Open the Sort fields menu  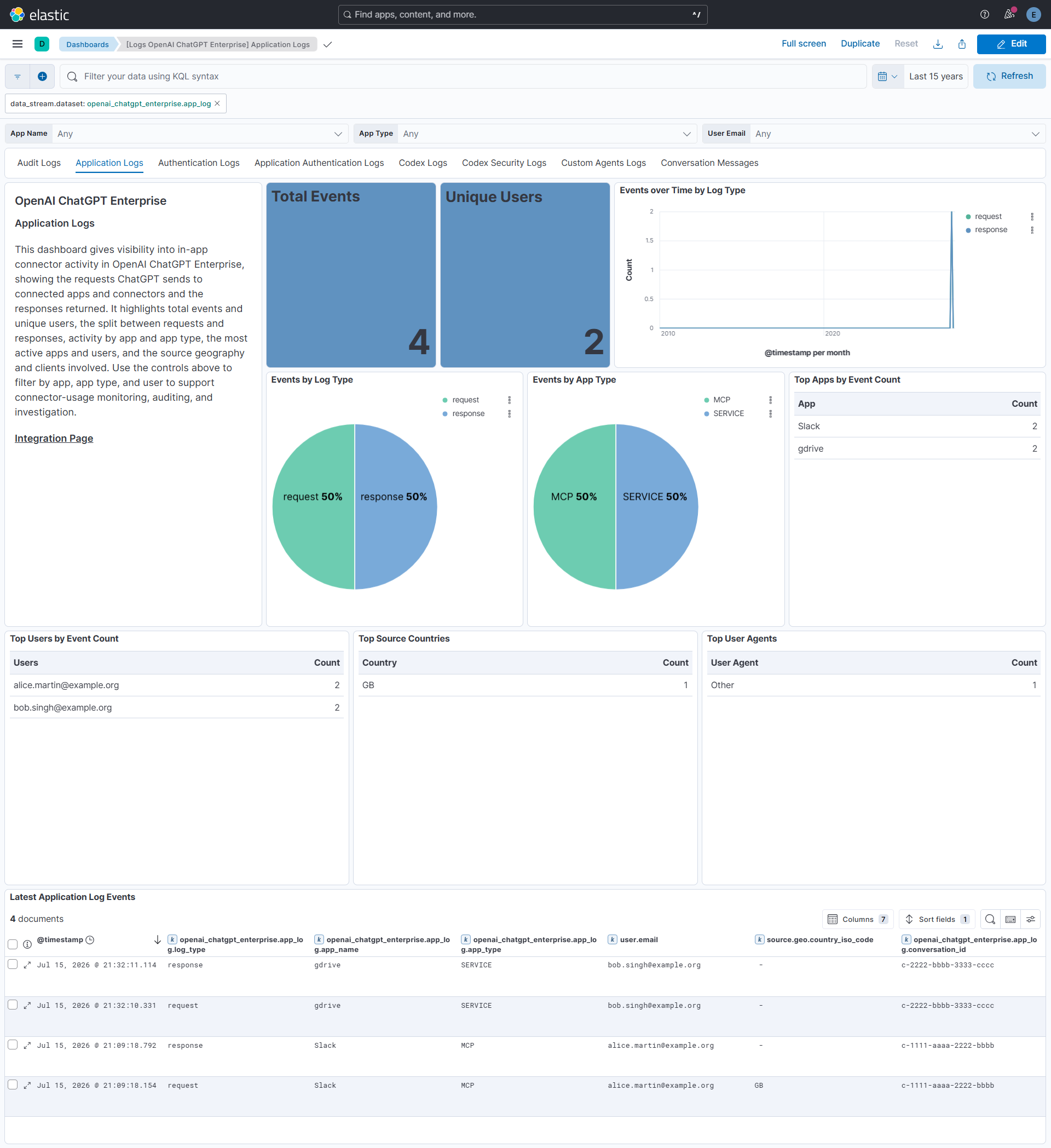(x=937, y=919)
